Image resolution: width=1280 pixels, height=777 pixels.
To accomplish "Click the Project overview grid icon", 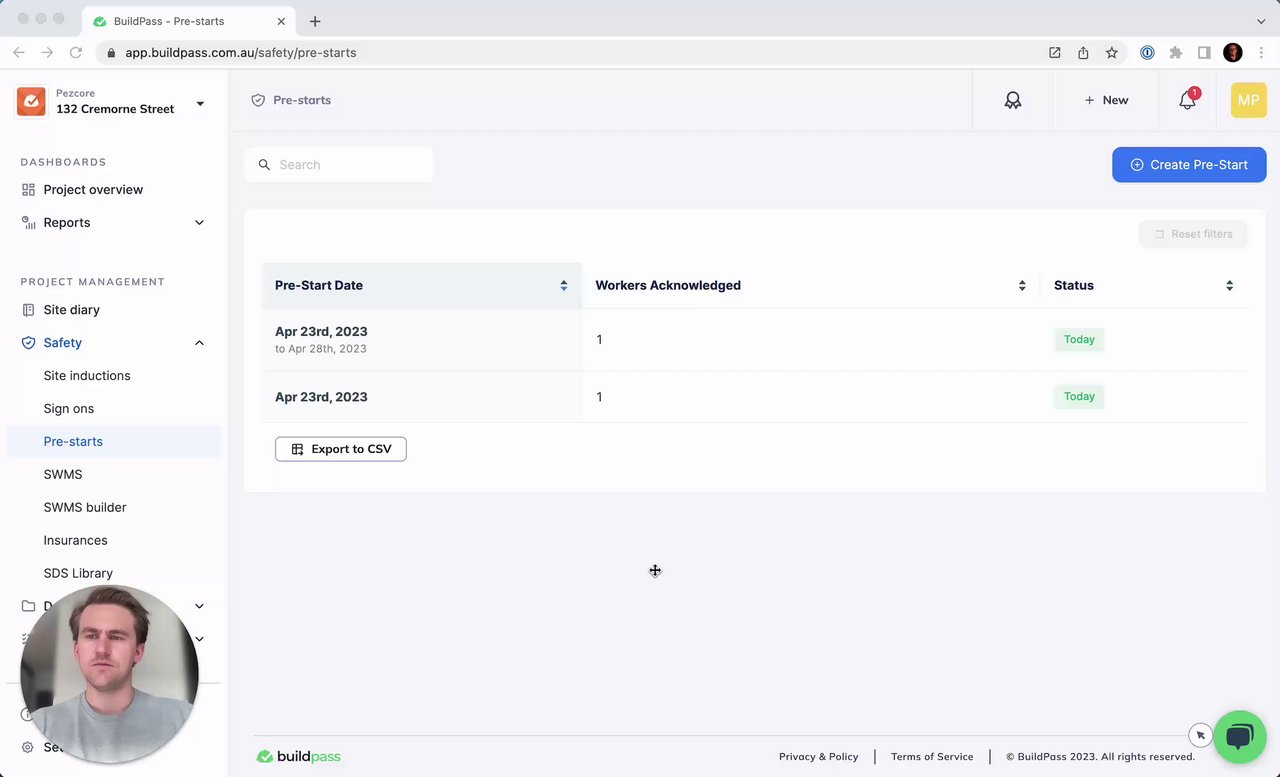I will coord(28,190).
